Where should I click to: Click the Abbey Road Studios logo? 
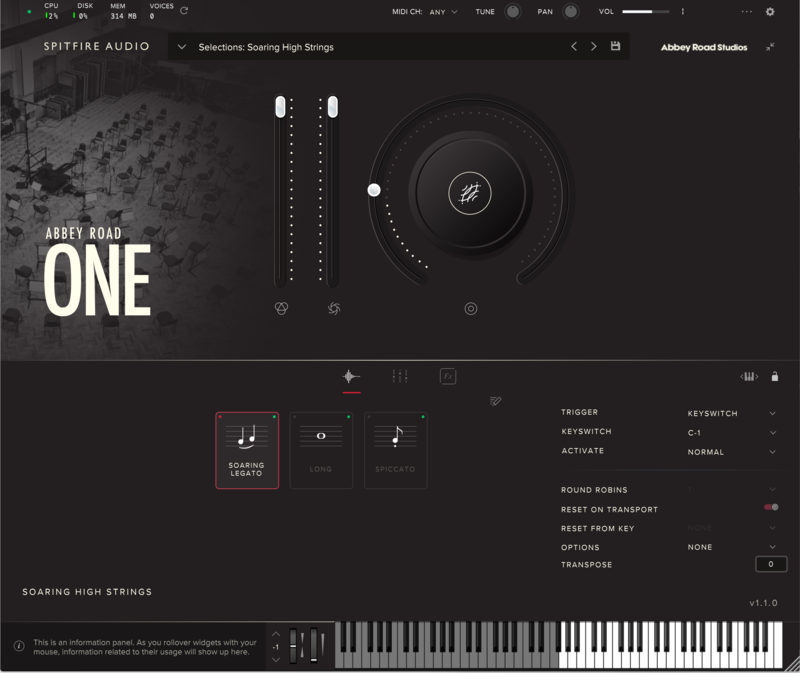[x=704, y=47]
